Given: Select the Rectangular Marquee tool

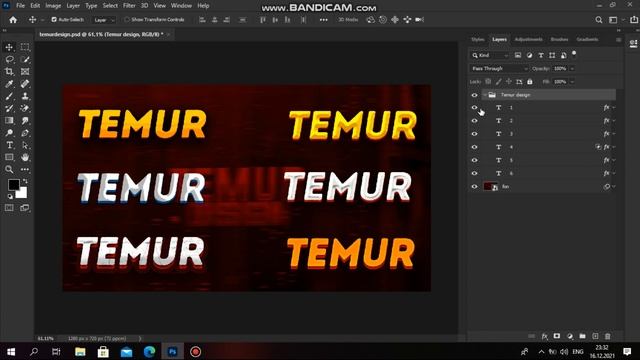Looking at the screenshot, I should (x=25, y=47).
